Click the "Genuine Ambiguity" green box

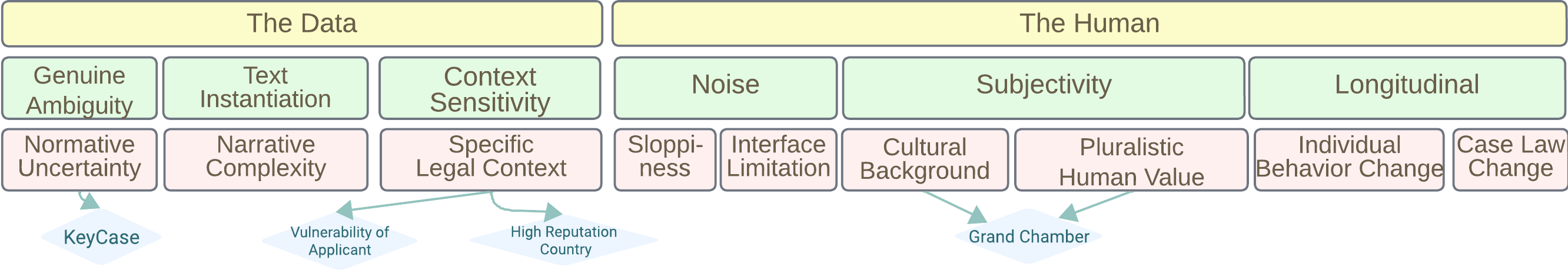click(79, 89)
